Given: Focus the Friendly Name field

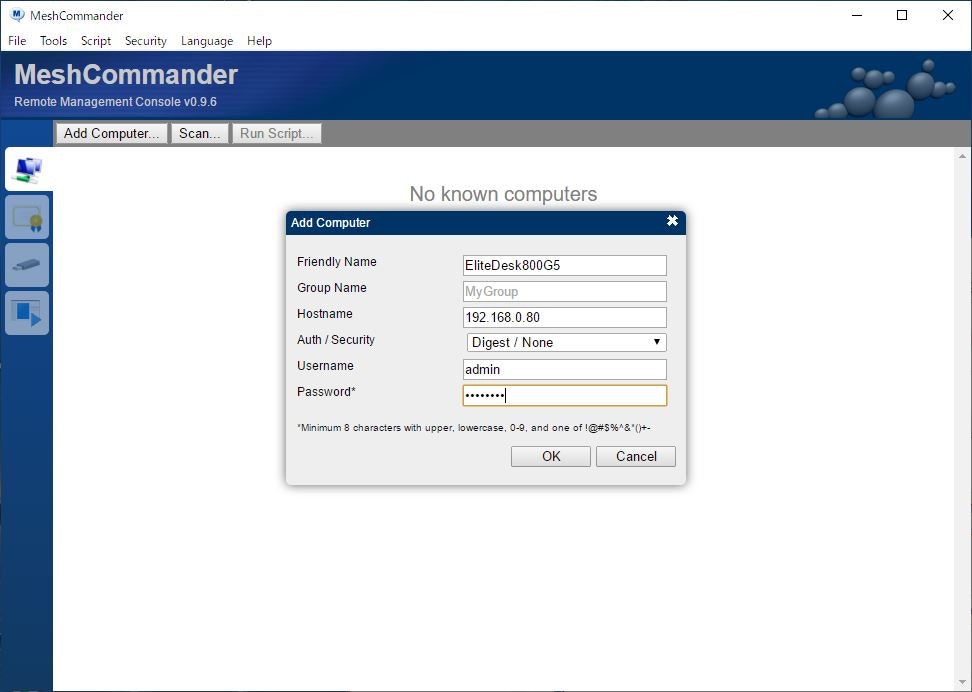Looking at the screenshot, I should 565,265.
